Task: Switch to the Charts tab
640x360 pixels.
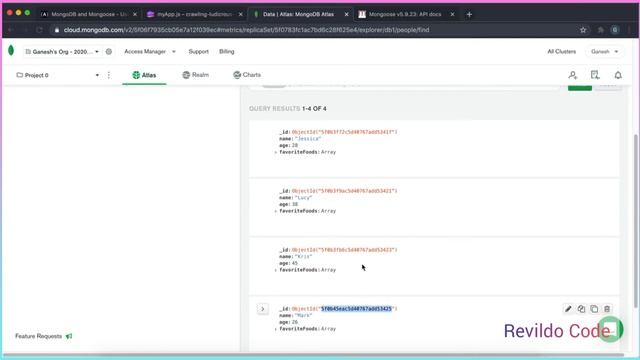Action: [x=247, y=75]
